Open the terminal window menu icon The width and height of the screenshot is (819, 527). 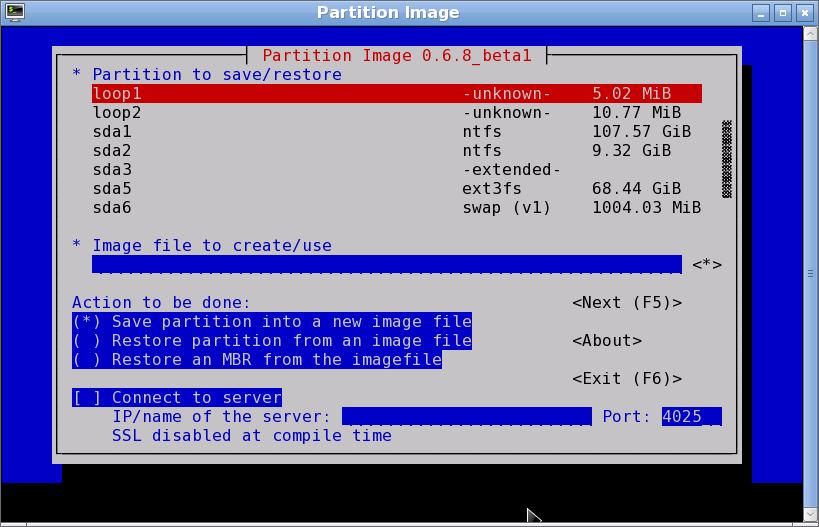point(14,13)
